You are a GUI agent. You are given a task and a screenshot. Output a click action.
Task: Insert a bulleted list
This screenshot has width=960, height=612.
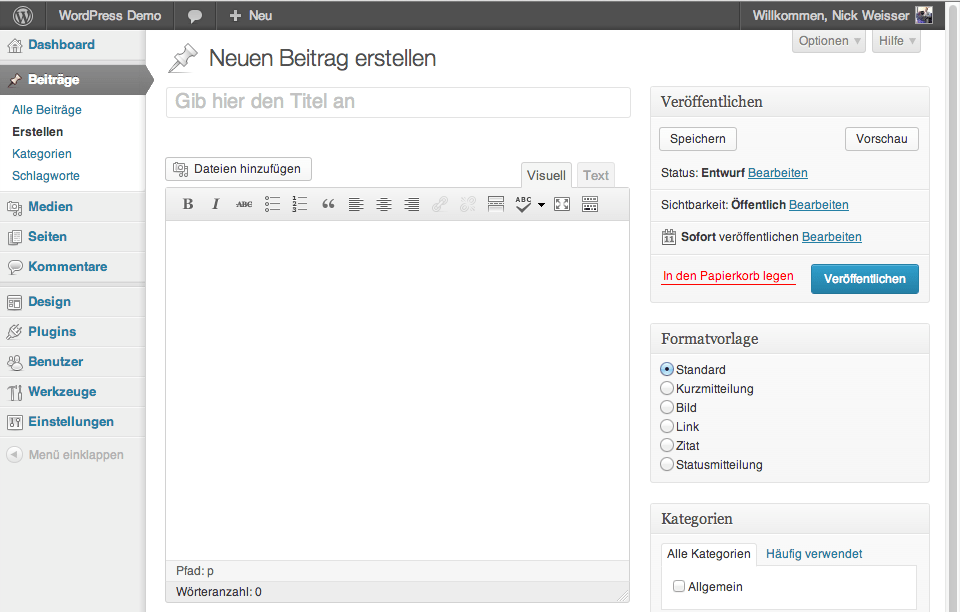click(272, 204)
